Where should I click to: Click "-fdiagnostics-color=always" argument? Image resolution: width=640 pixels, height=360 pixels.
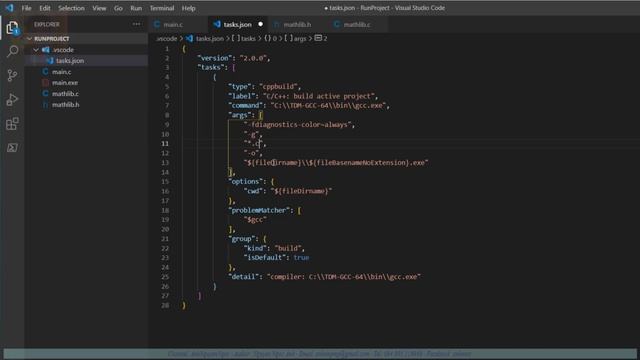(298, 124)
